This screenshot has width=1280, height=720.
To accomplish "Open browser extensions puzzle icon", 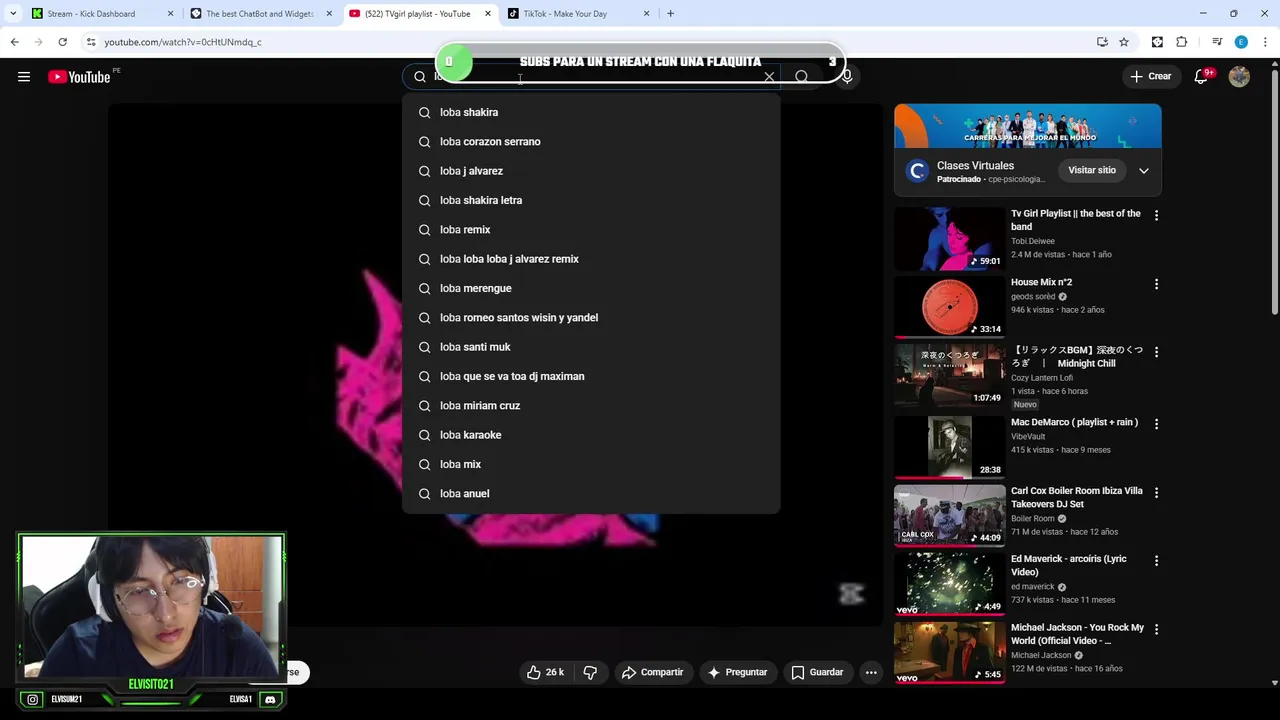I will point(1182,42).
